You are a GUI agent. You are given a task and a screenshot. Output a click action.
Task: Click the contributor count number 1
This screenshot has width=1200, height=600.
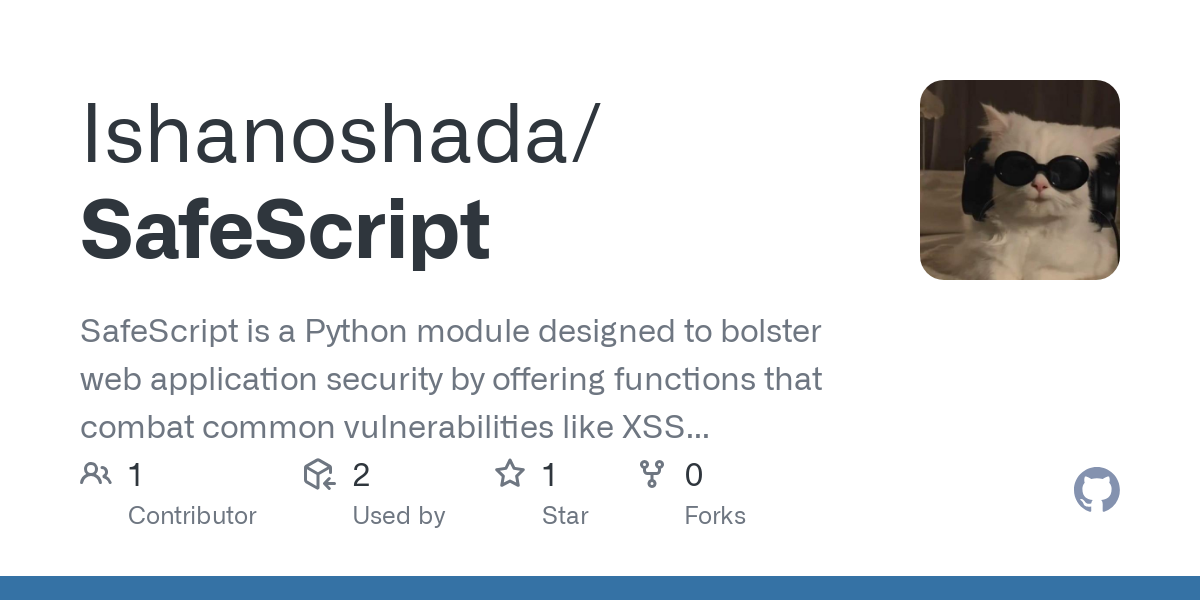(x=135, y=475)
